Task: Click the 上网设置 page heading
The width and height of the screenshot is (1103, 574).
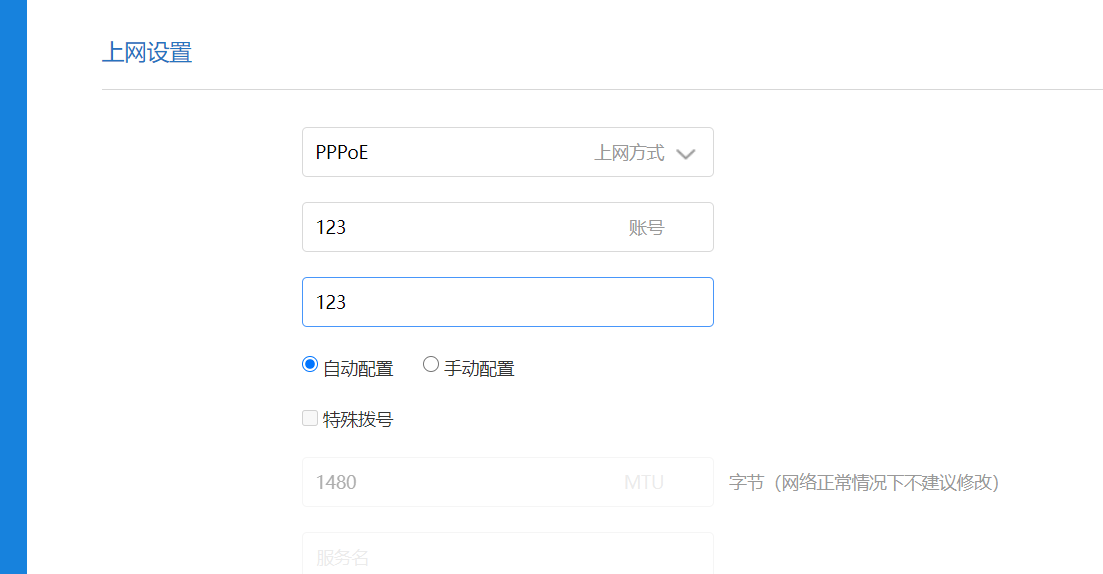Action: coord(147,53)
